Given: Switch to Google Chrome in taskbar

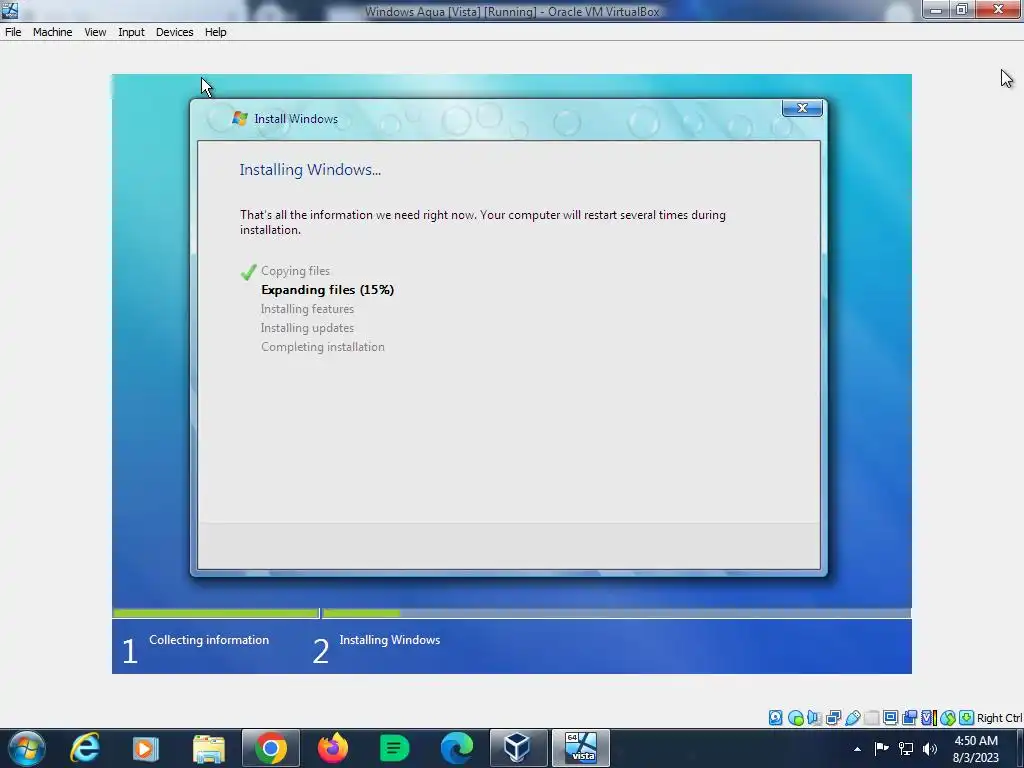Looking at the screenshot, I should click(271, 748).
